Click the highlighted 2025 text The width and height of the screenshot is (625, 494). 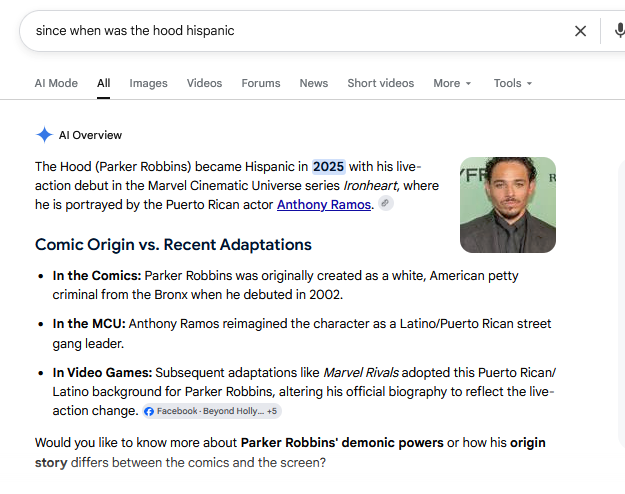(328, 166)
